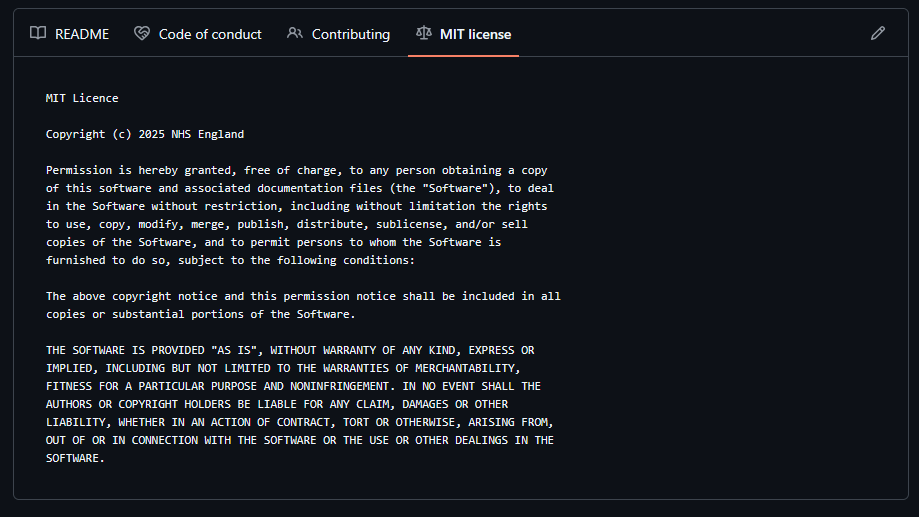This screenshot has height=517, width=919.
Task: Click the "MIT Licence" heading text
Action: 82,98
